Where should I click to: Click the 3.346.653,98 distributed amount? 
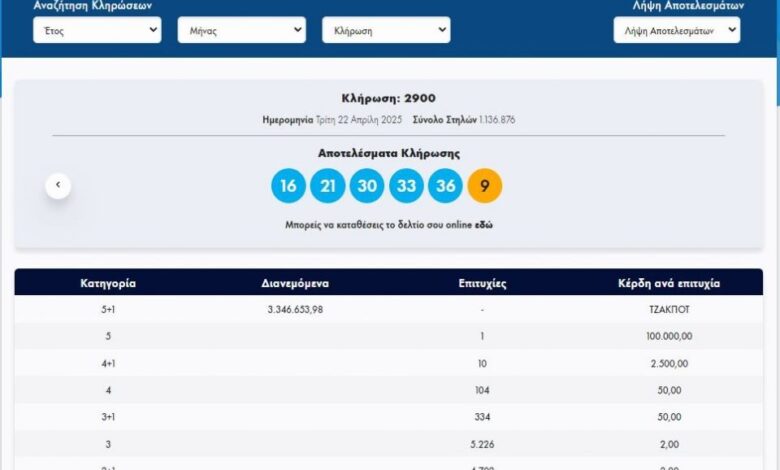pyautogui.click(x=295, y=310)
